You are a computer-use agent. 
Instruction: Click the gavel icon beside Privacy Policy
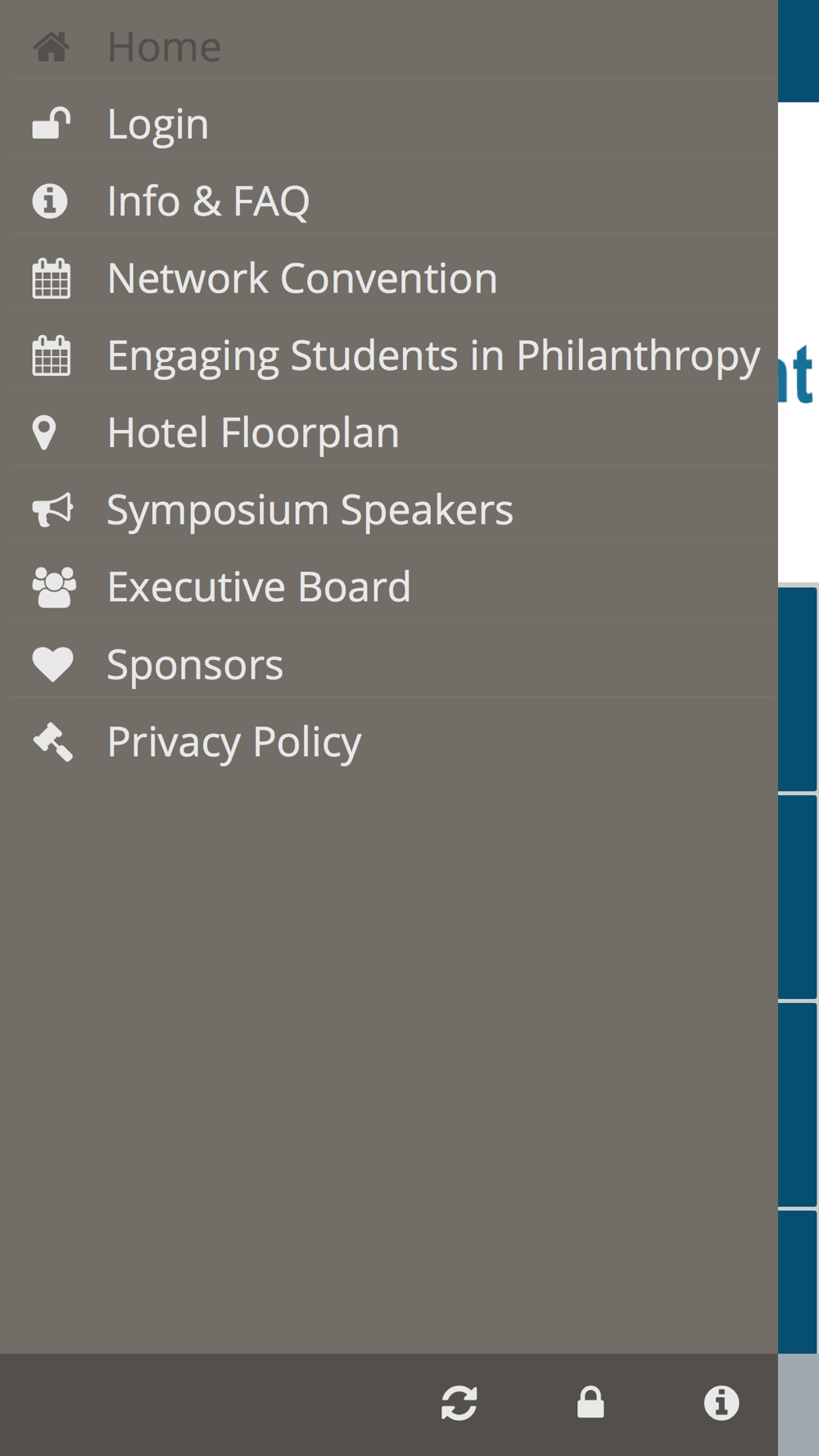coord(52,742)
